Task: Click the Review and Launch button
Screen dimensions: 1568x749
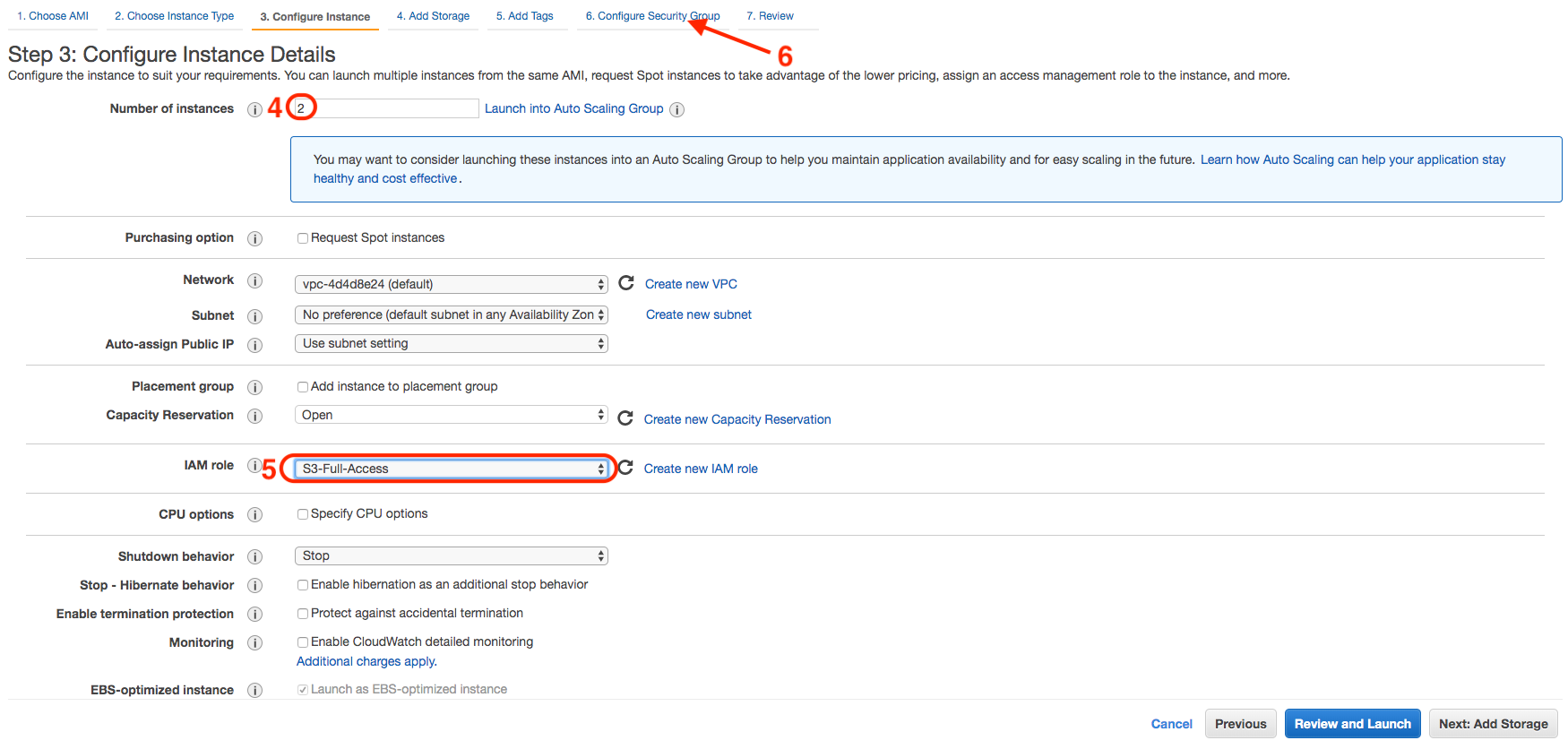Action: (x=1353, y=724)
